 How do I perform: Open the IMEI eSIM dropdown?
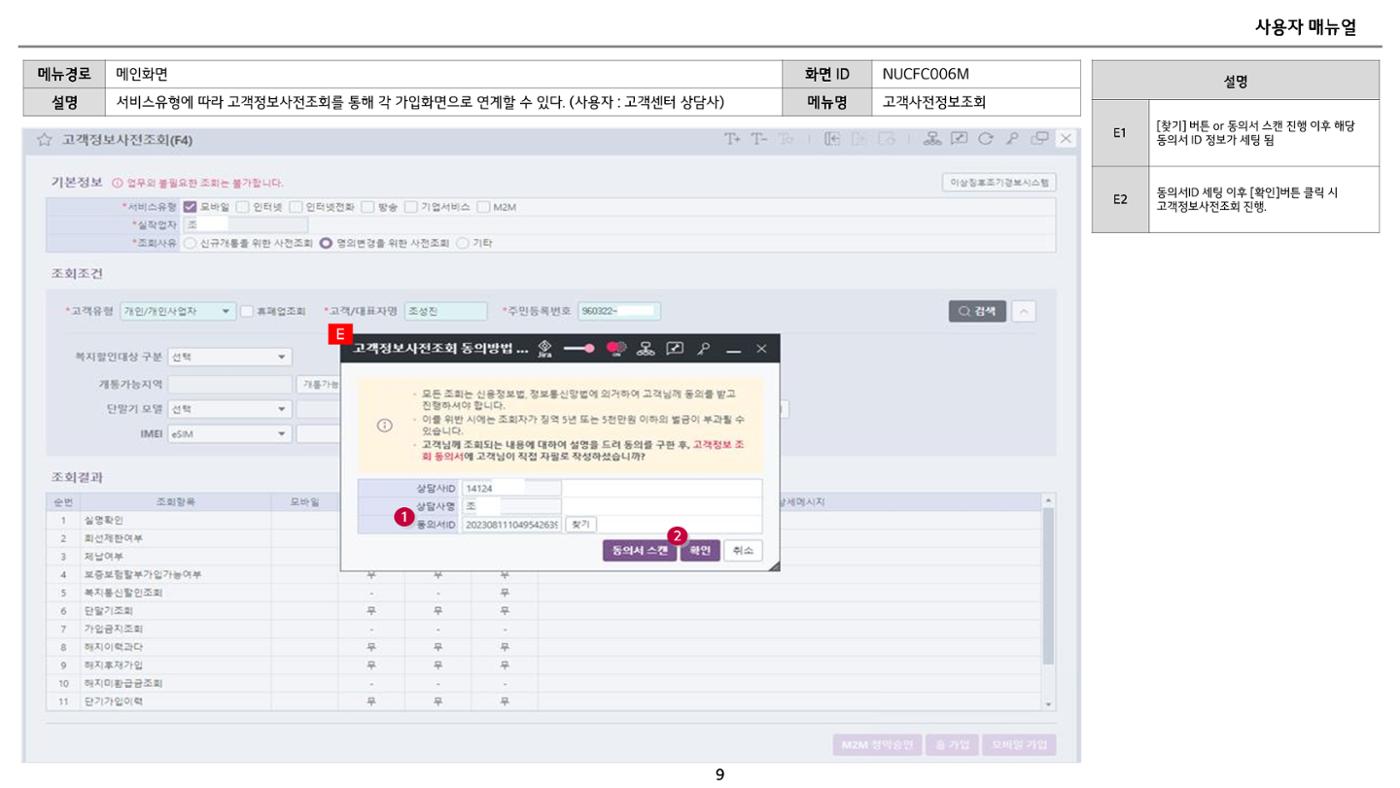tap(228, 433)
